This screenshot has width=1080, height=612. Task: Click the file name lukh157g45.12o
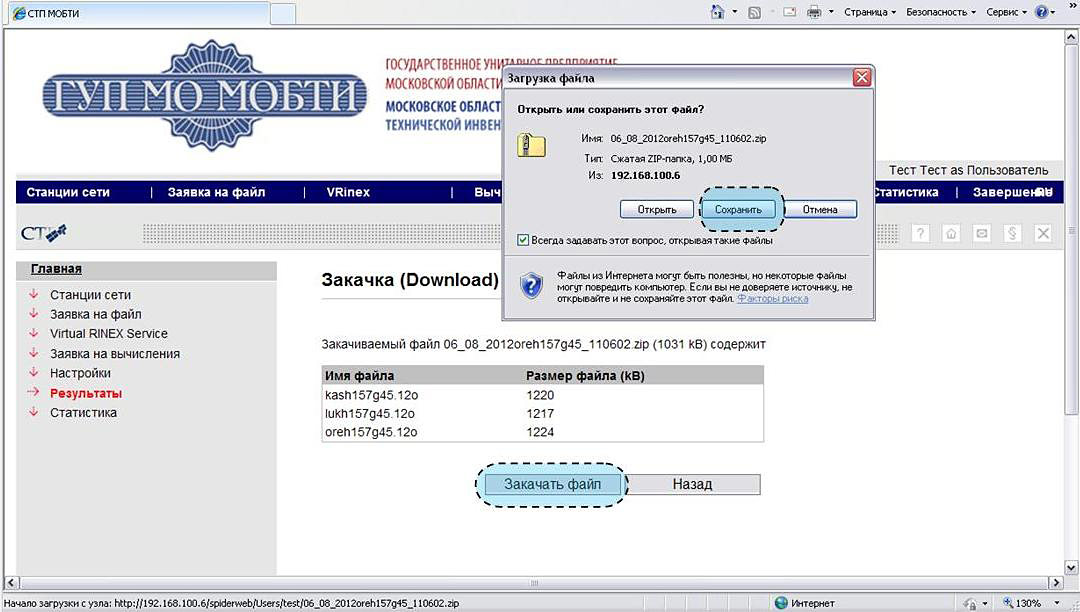pos(370,414)
